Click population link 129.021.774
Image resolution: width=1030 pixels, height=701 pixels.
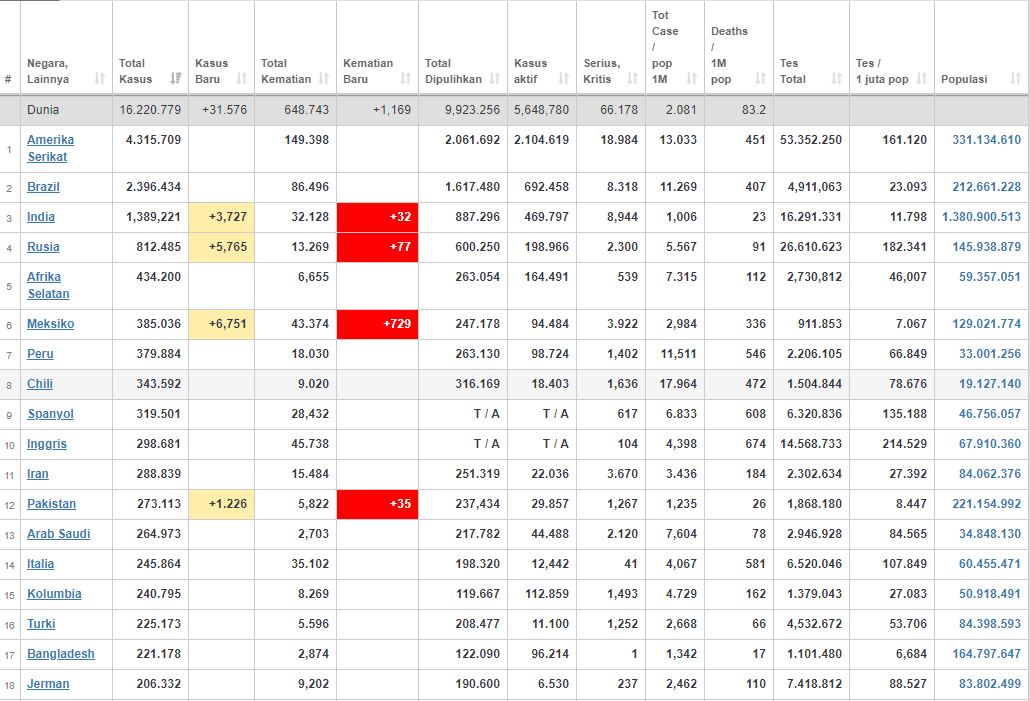[x=987, y=324]
